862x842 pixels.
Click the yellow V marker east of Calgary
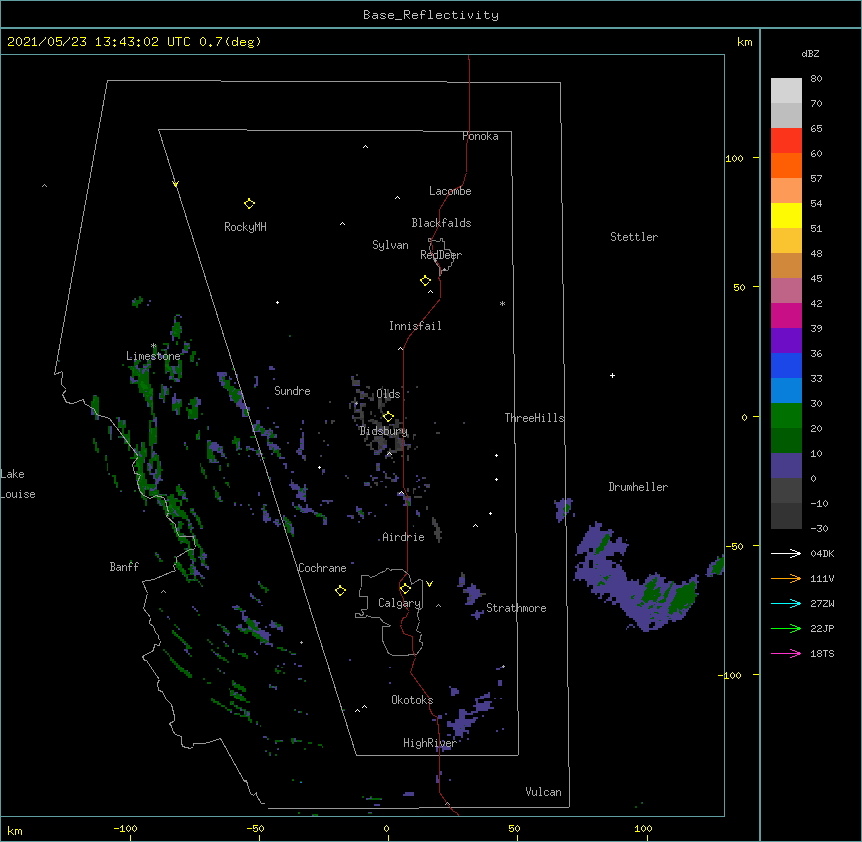coord(429,584)
